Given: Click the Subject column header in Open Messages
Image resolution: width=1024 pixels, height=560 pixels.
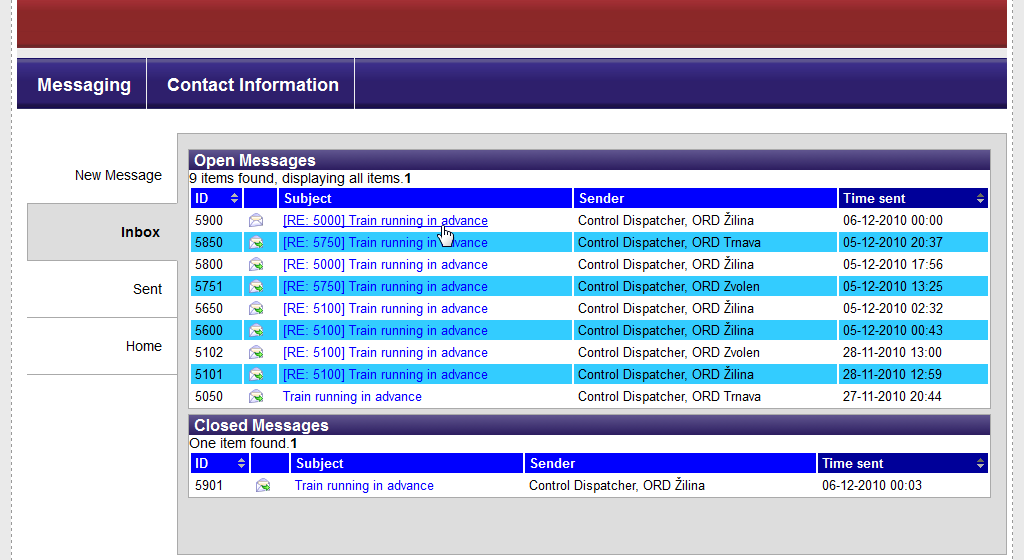Looking at the screenshot, I should (308, 199).
